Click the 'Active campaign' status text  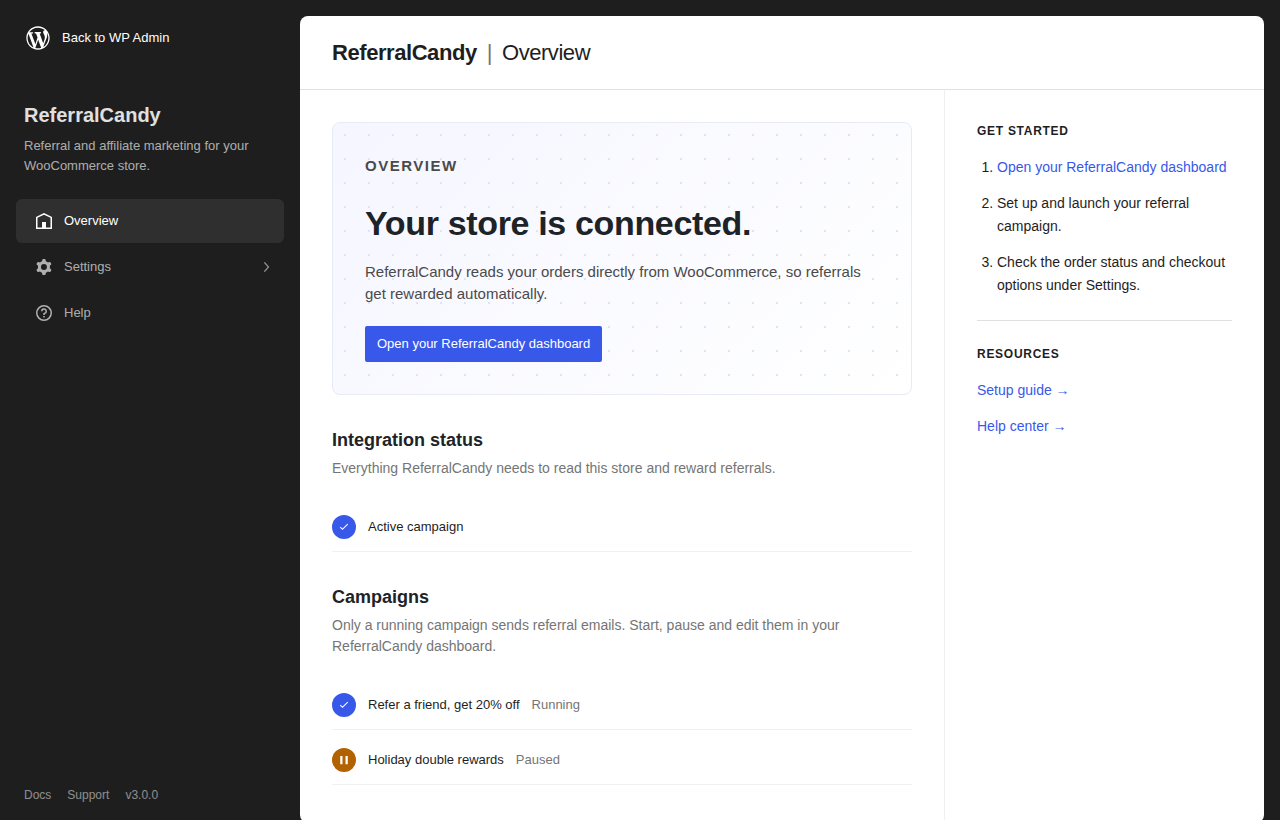pyautogui.click(x=416, y=527)
